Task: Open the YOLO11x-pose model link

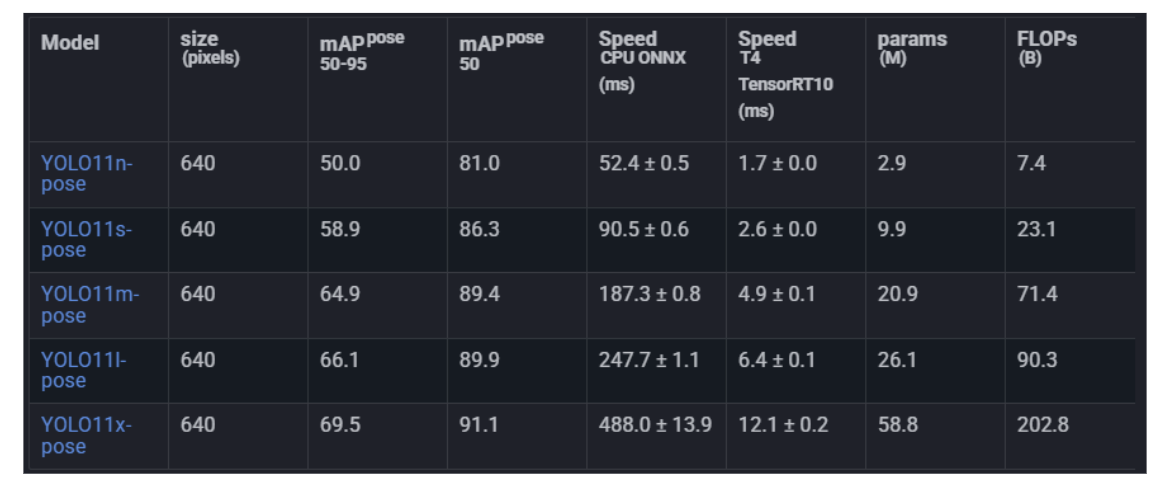Action: tap(86, 435)
